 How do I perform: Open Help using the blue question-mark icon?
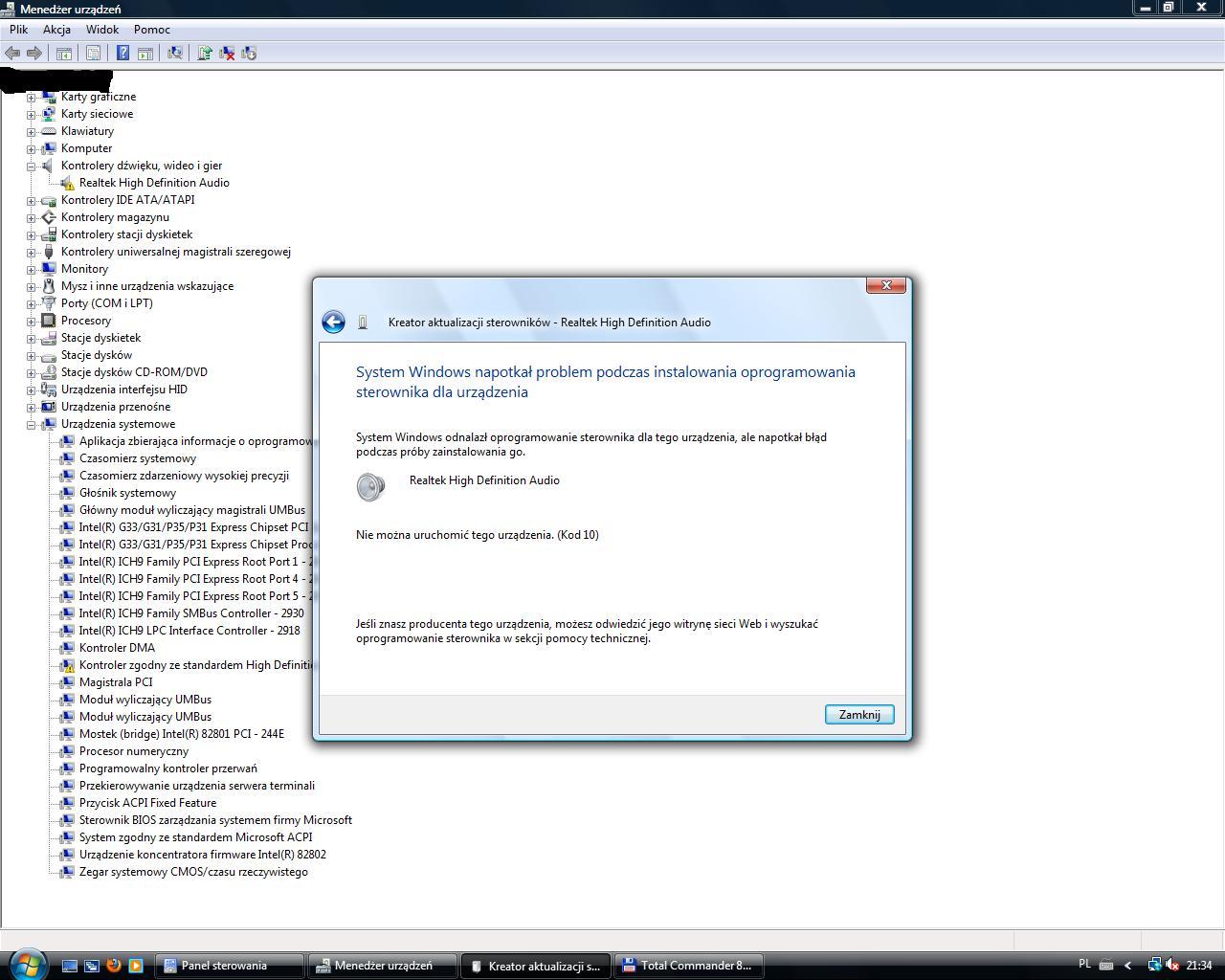(x=122, y=54)
